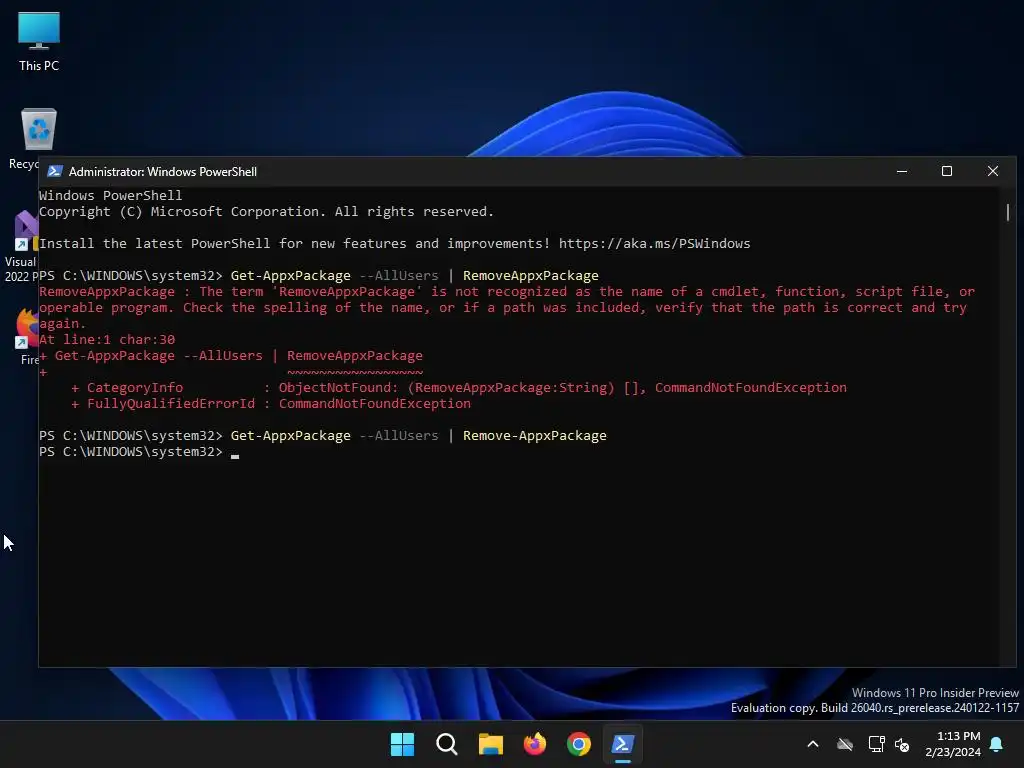Click 'Remove-AppxPackage' in the last command
The height and width of the screenshot is (768, 1024).
[535, 436]
